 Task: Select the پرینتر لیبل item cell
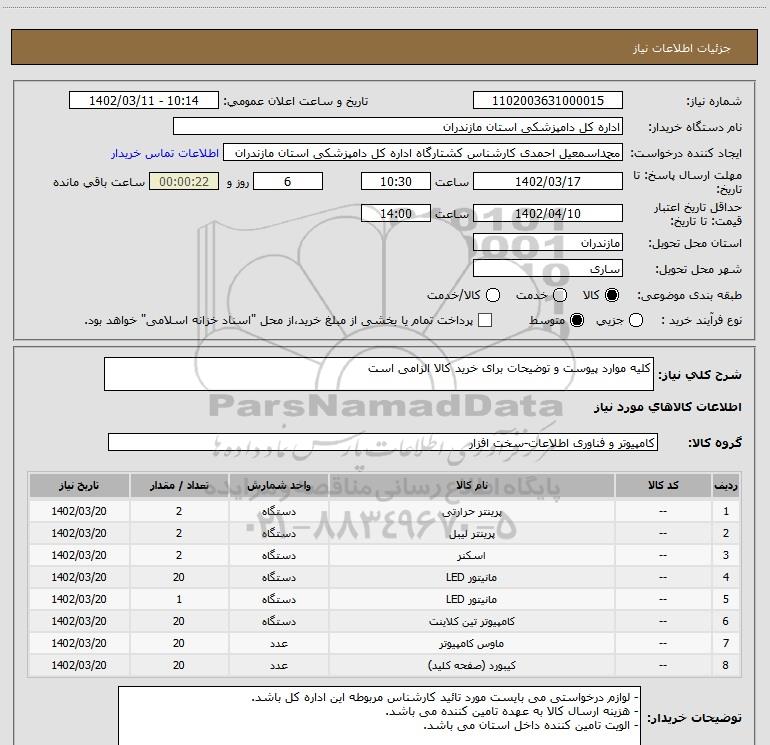(471, 533)
